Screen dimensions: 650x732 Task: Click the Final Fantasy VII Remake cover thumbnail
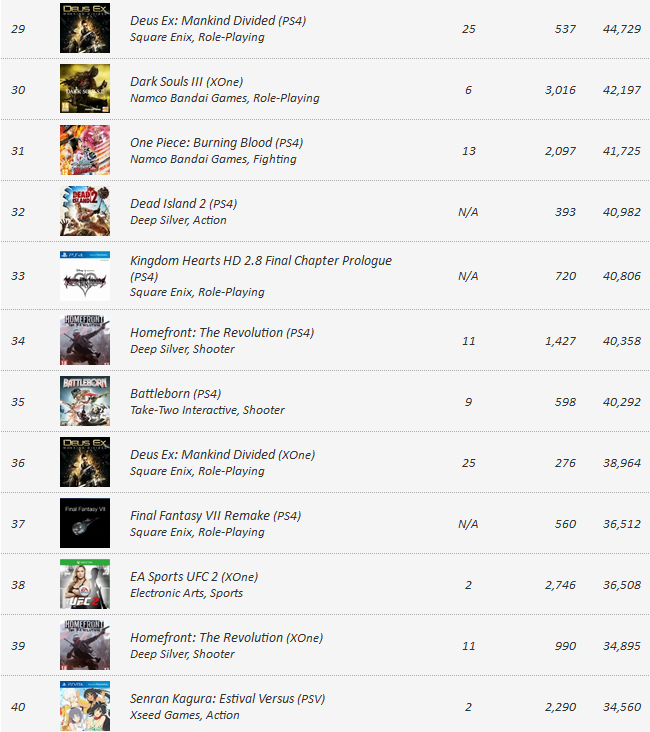click(x=85, y=523)
